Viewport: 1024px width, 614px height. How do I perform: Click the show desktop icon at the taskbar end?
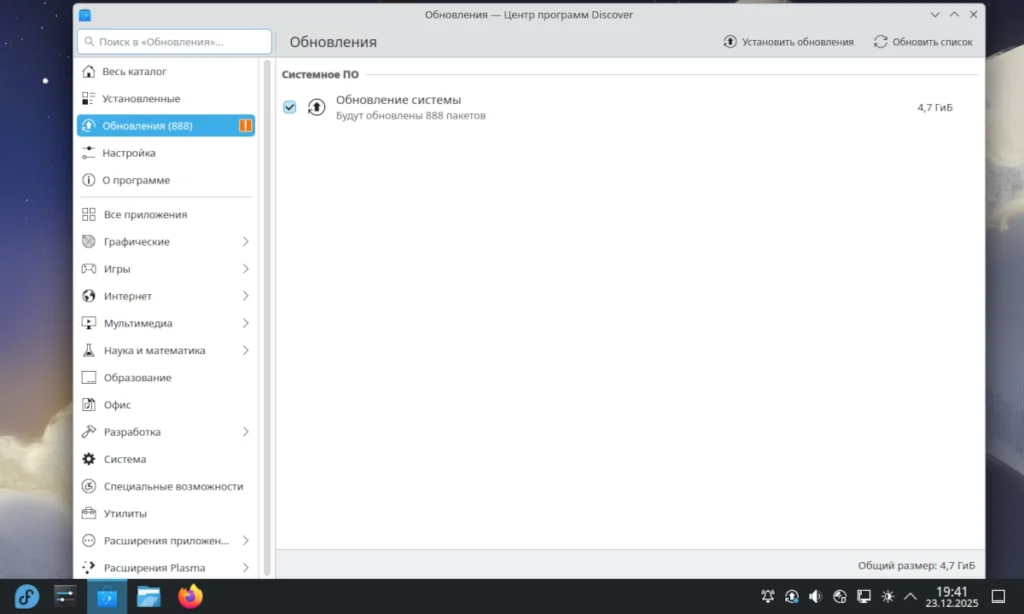pyautogui.click(x=999, y=596)
